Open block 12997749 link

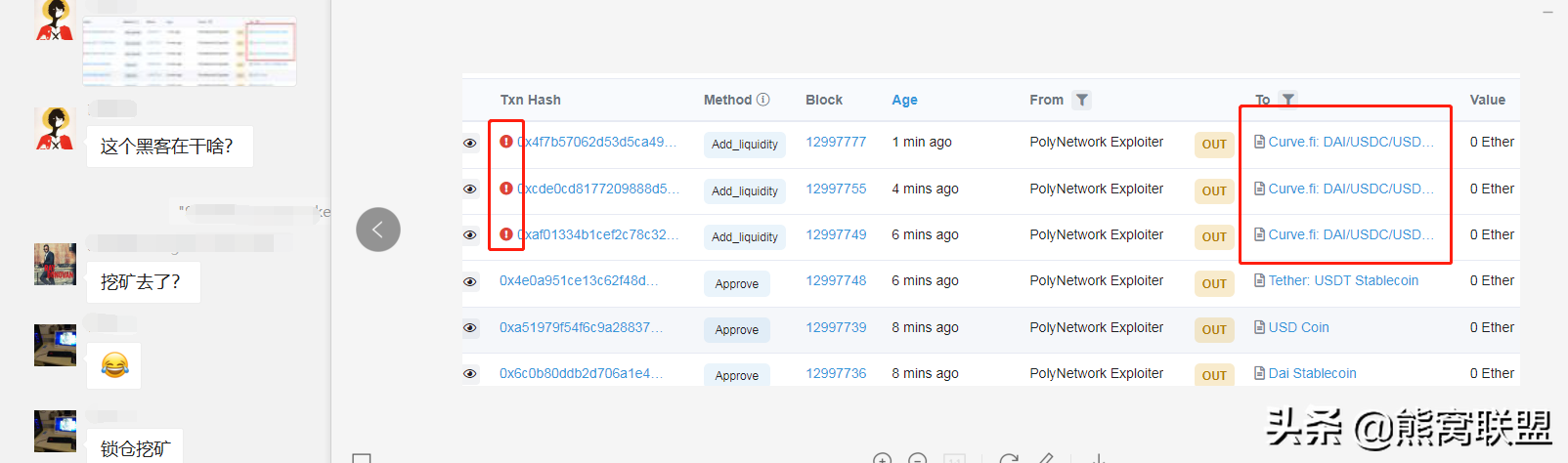pos(836,234)
